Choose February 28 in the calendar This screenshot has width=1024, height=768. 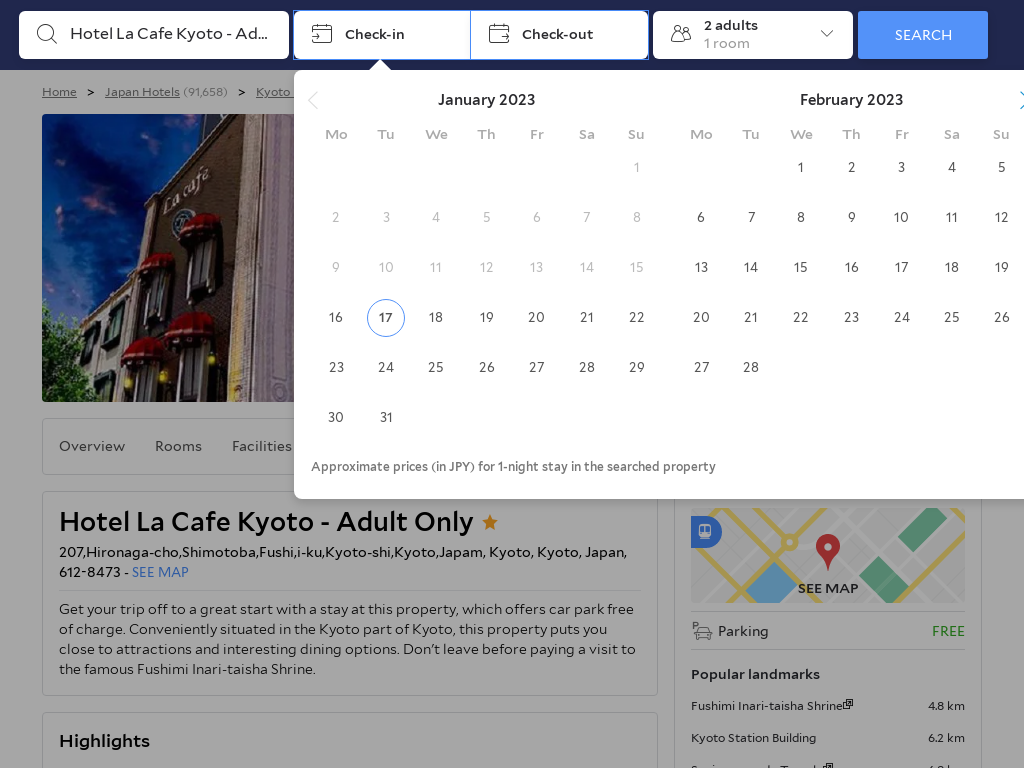pos(751,367)
